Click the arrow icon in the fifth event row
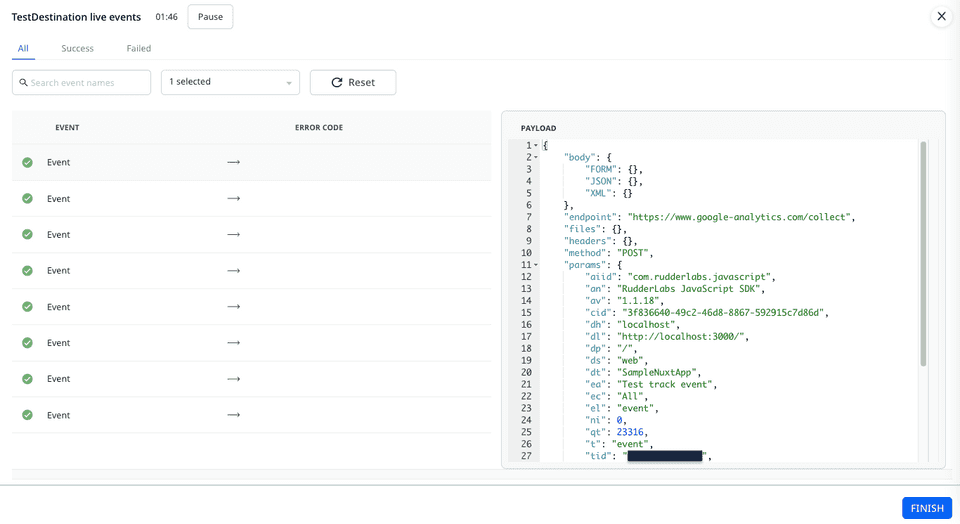 pyautogui.click(x=234, y=307)
